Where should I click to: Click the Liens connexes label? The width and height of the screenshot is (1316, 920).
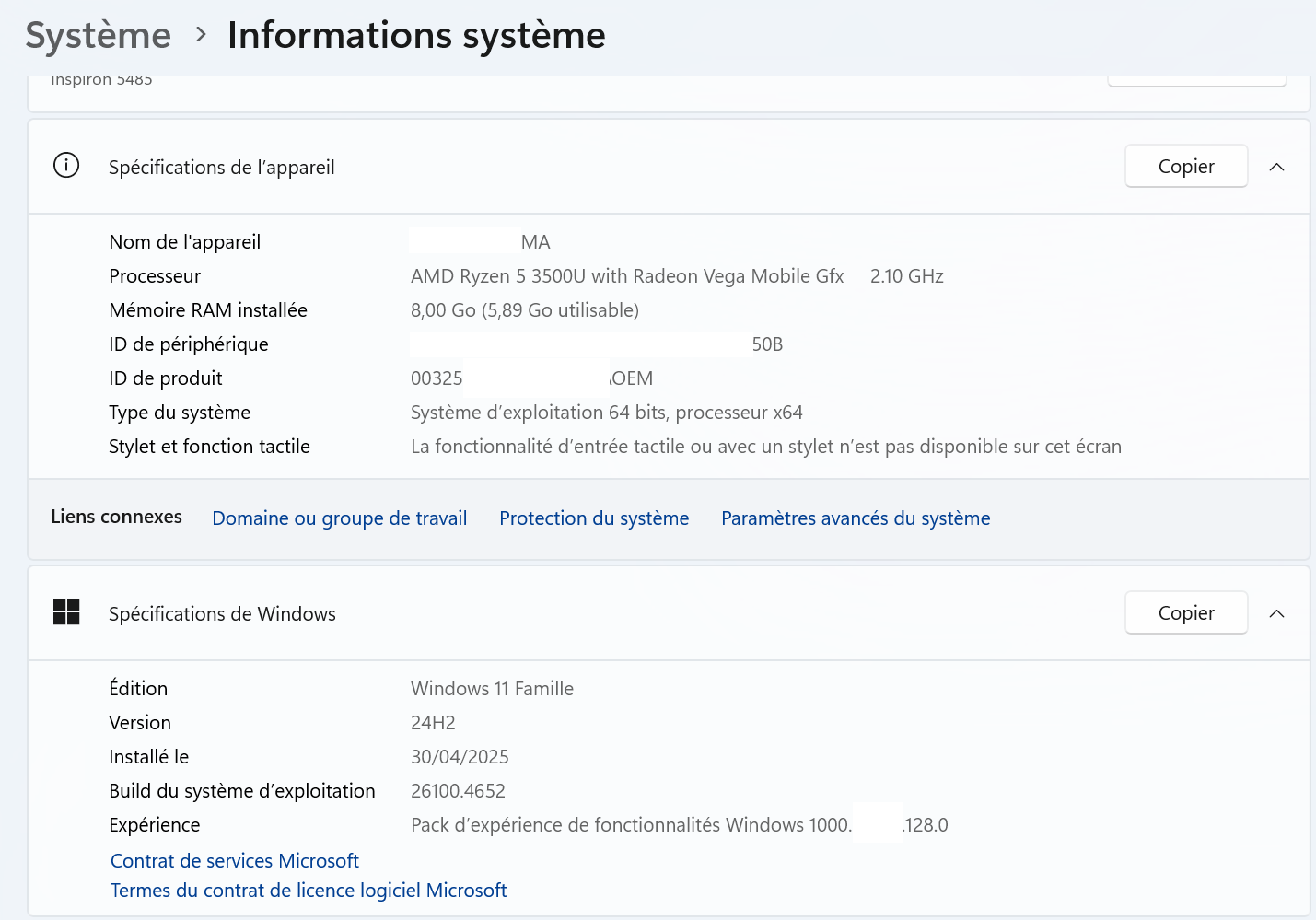[116, 517]
